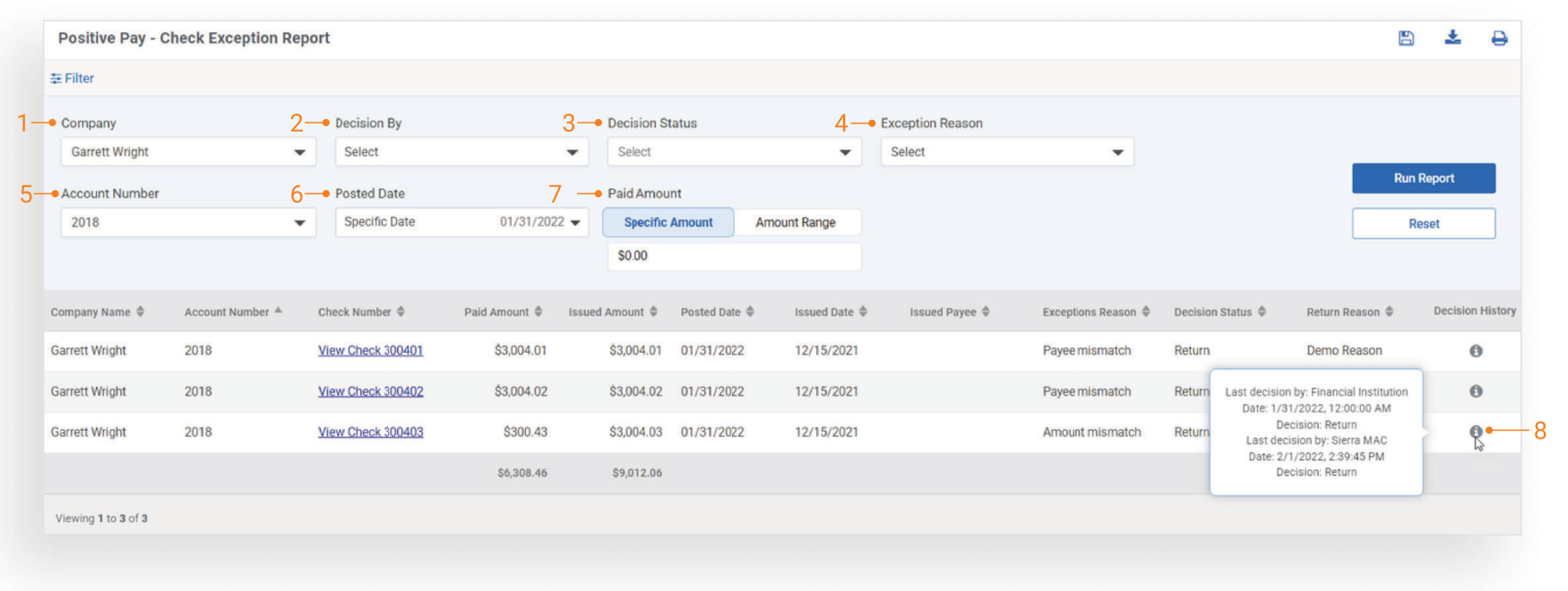Expand the Decision By dropdown
The width and height of the screenshot is (1568, 591).
461,151
